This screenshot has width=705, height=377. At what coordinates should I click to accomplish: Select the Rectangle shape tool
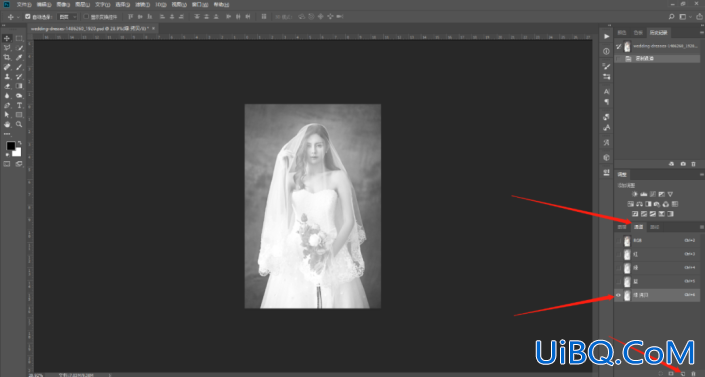(x=19, y=115)
